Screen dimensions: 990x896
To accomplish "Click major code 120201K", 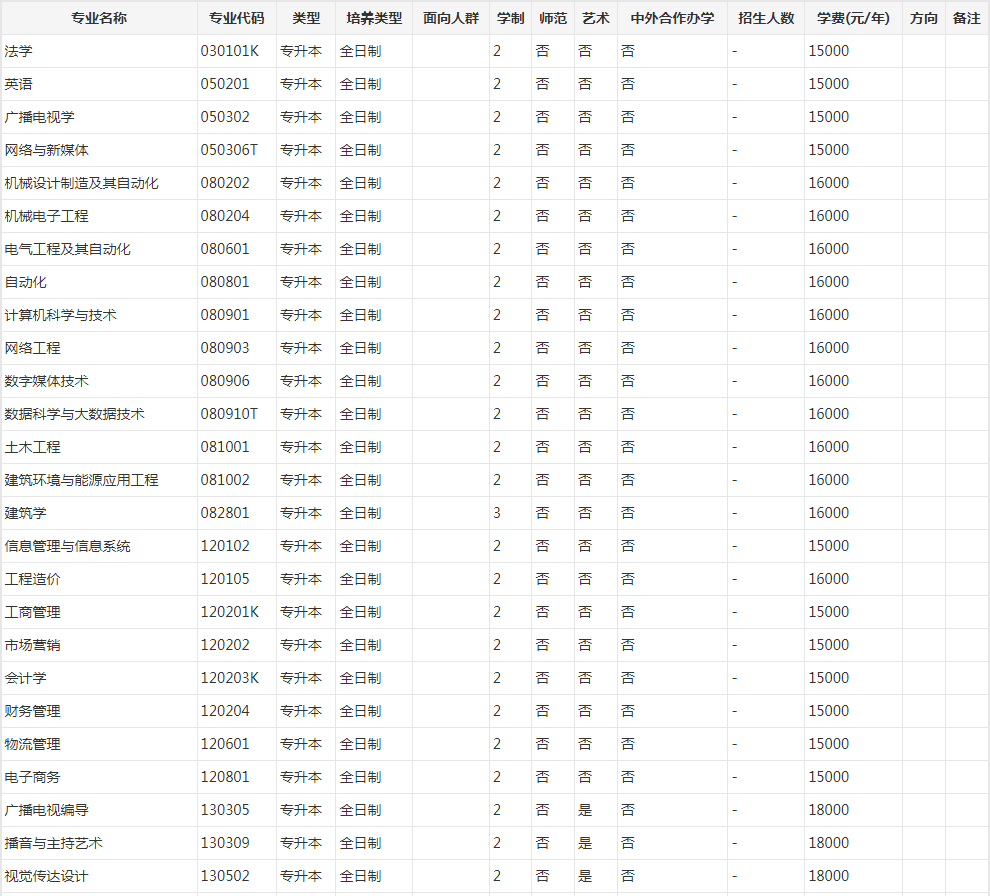I will (230, 612).
